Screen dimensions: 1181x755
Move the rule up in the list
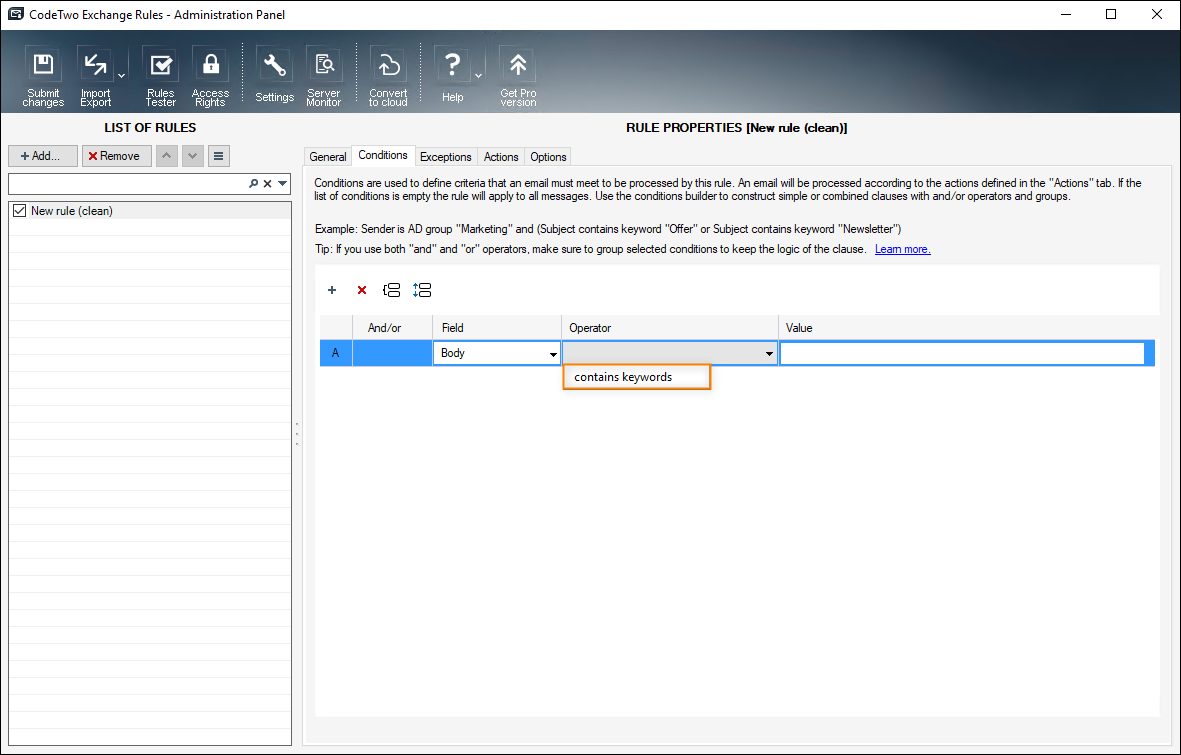[x=166, y=156]
